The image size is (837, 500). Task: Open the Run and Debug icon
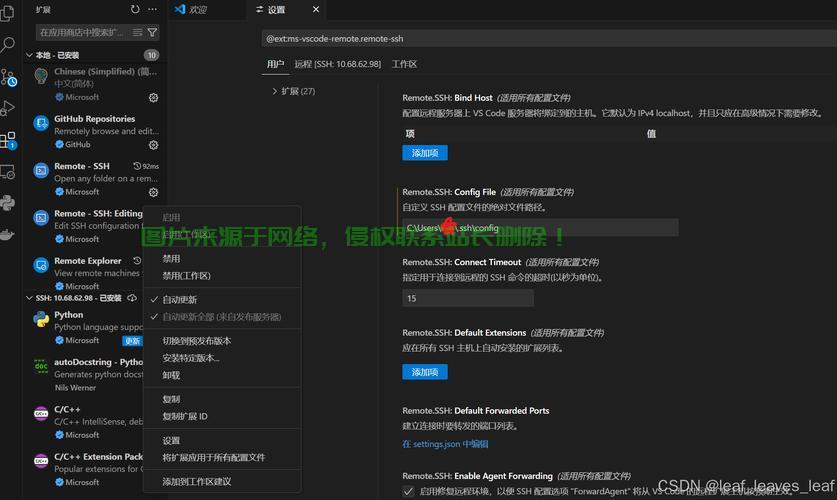click(7, 108)
